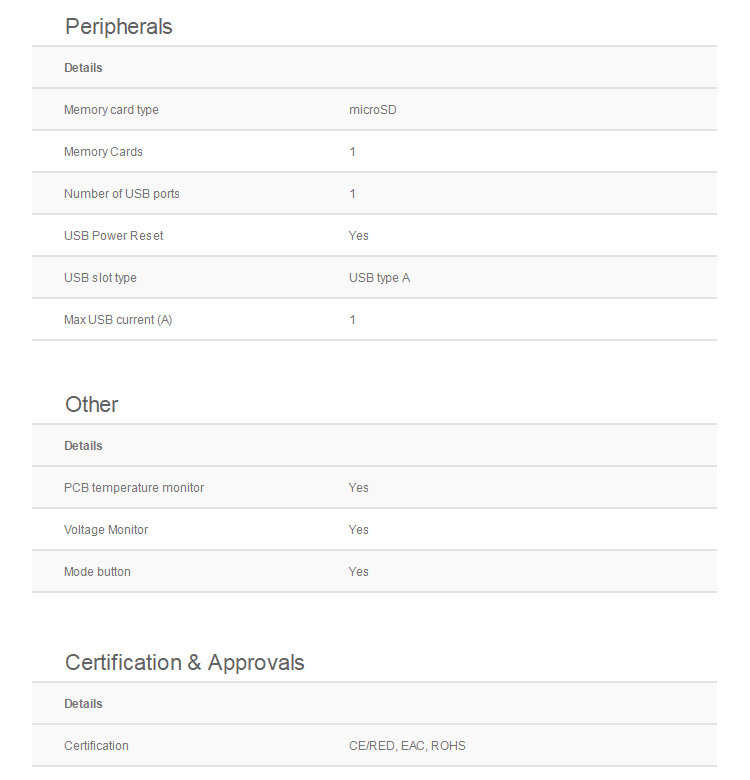Click the Voltage Monitor row label
750x780 pixels.
point(106,530)
